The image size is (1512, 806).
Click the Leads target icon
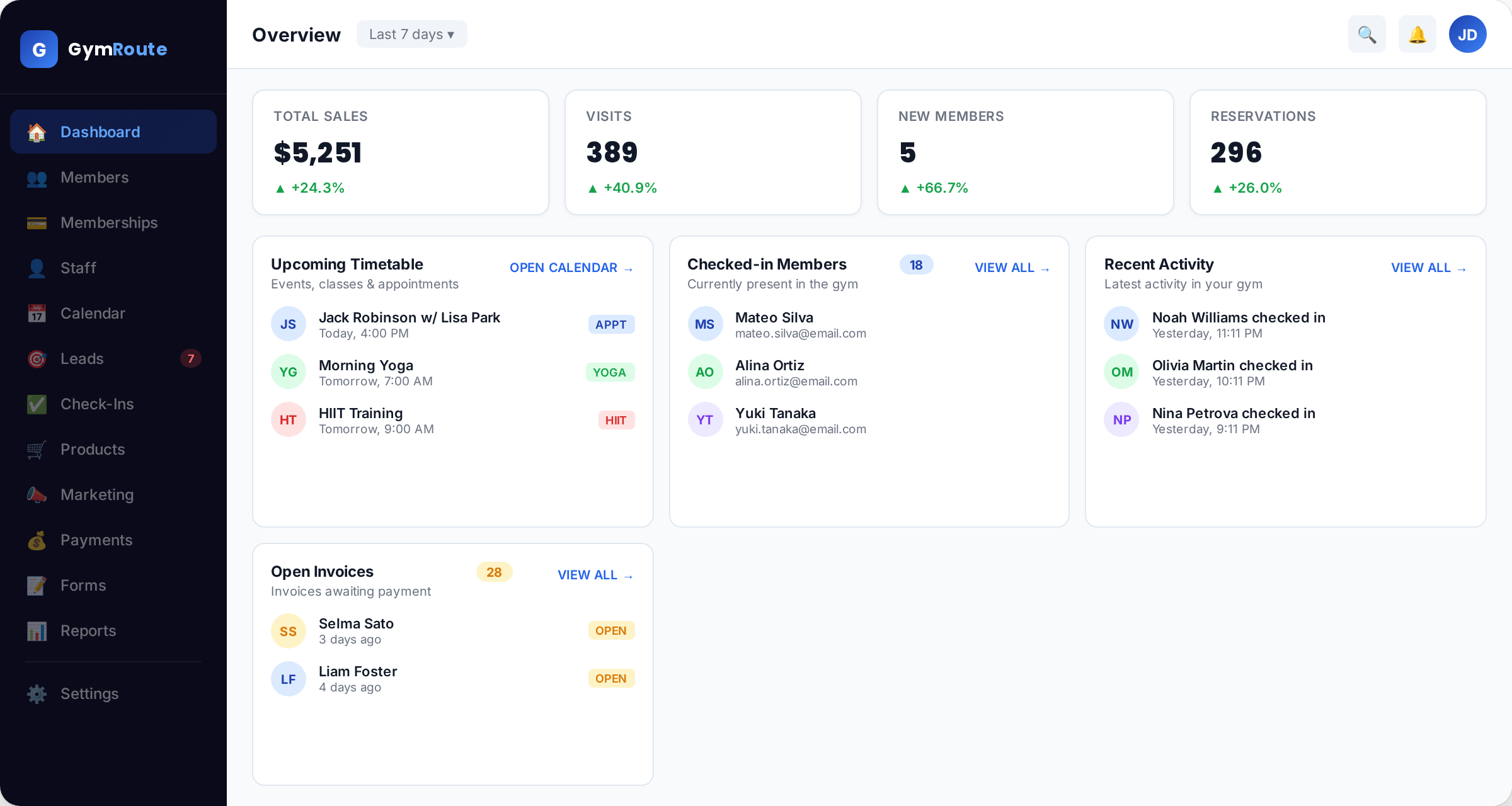(37, 359)
